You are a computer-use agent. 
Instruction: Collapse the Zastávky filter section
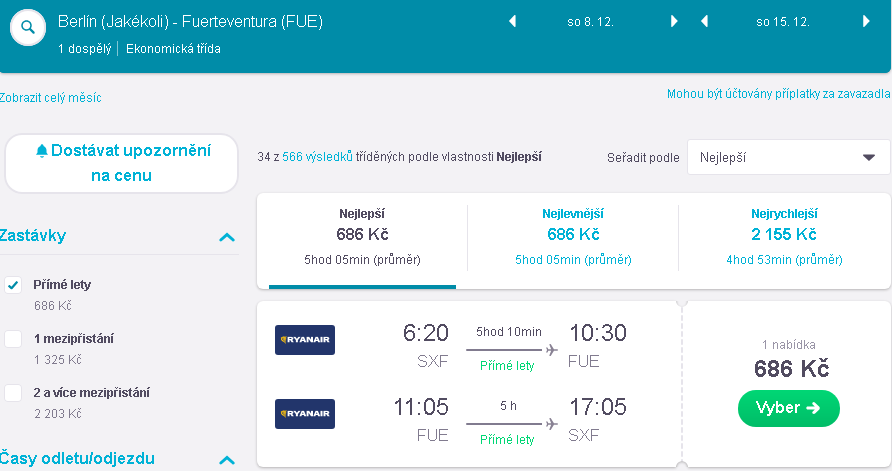[x=227, y=237]
